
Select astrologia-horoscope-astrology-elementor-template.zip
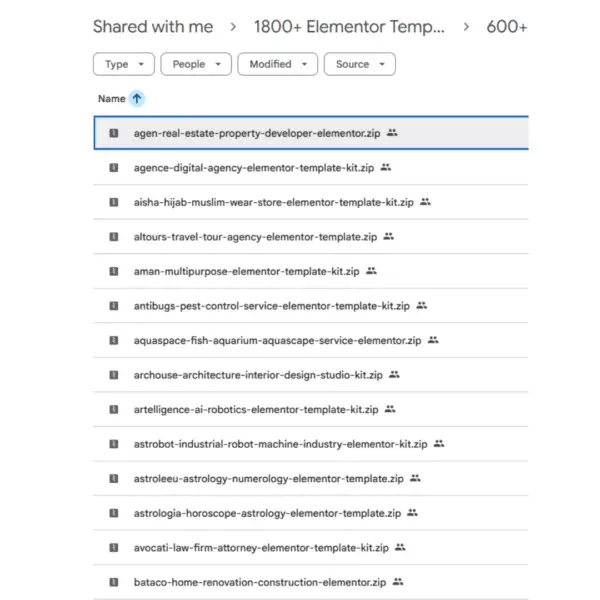click(311, 513)
